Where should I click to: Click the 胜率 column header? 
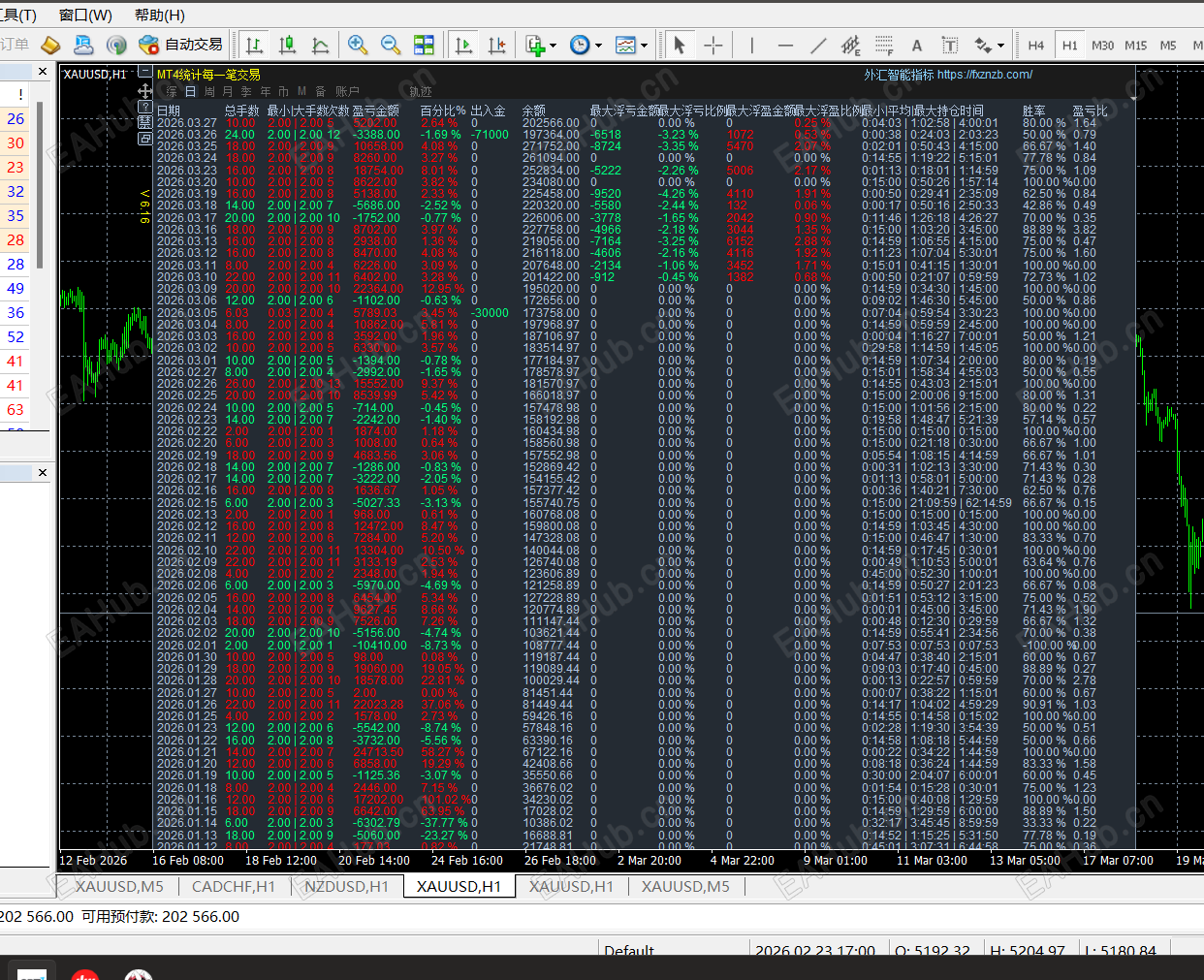[1034, 111]
